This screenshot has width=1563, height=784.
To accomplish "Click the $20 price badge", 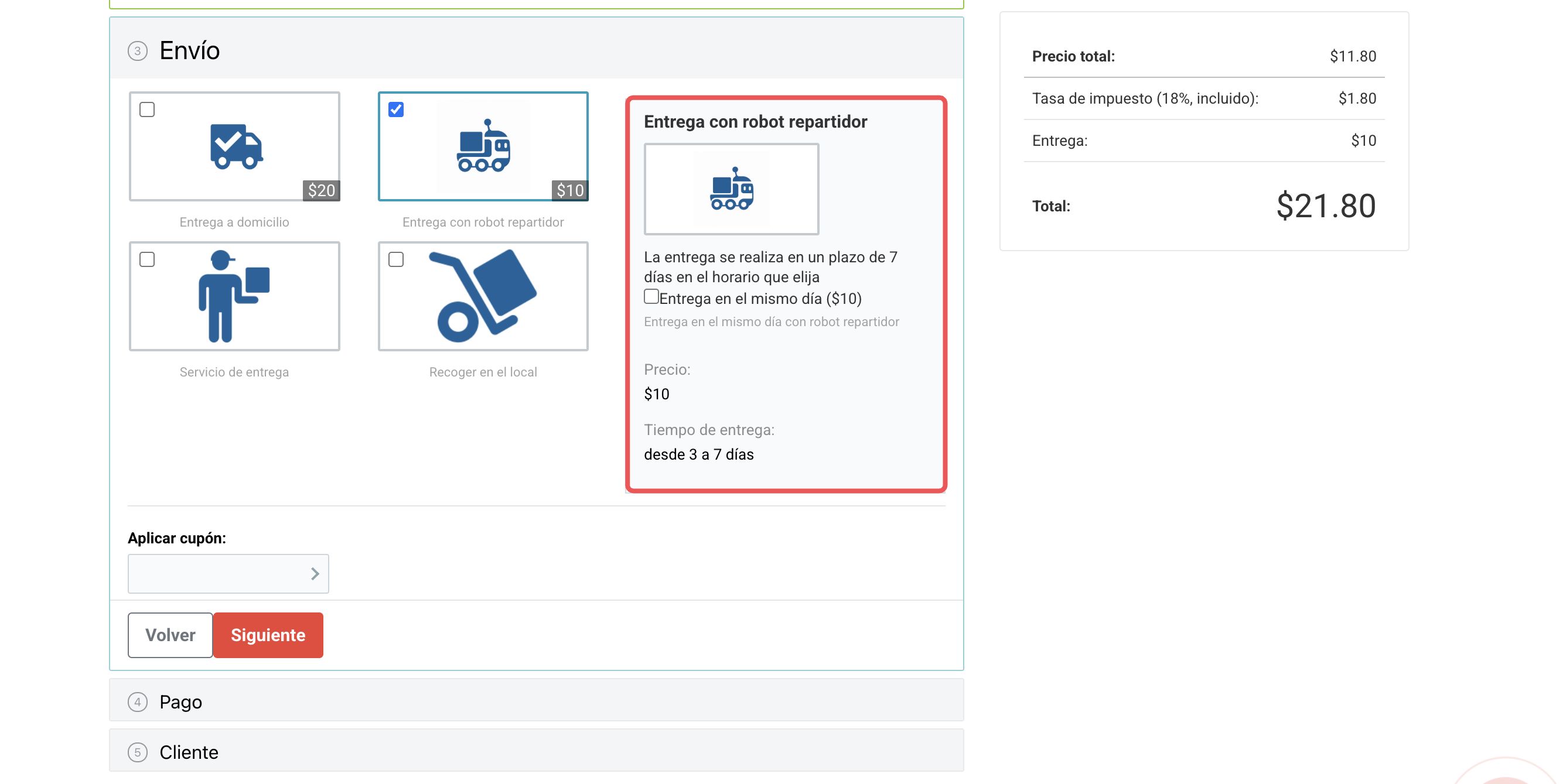I will [322, 190].
